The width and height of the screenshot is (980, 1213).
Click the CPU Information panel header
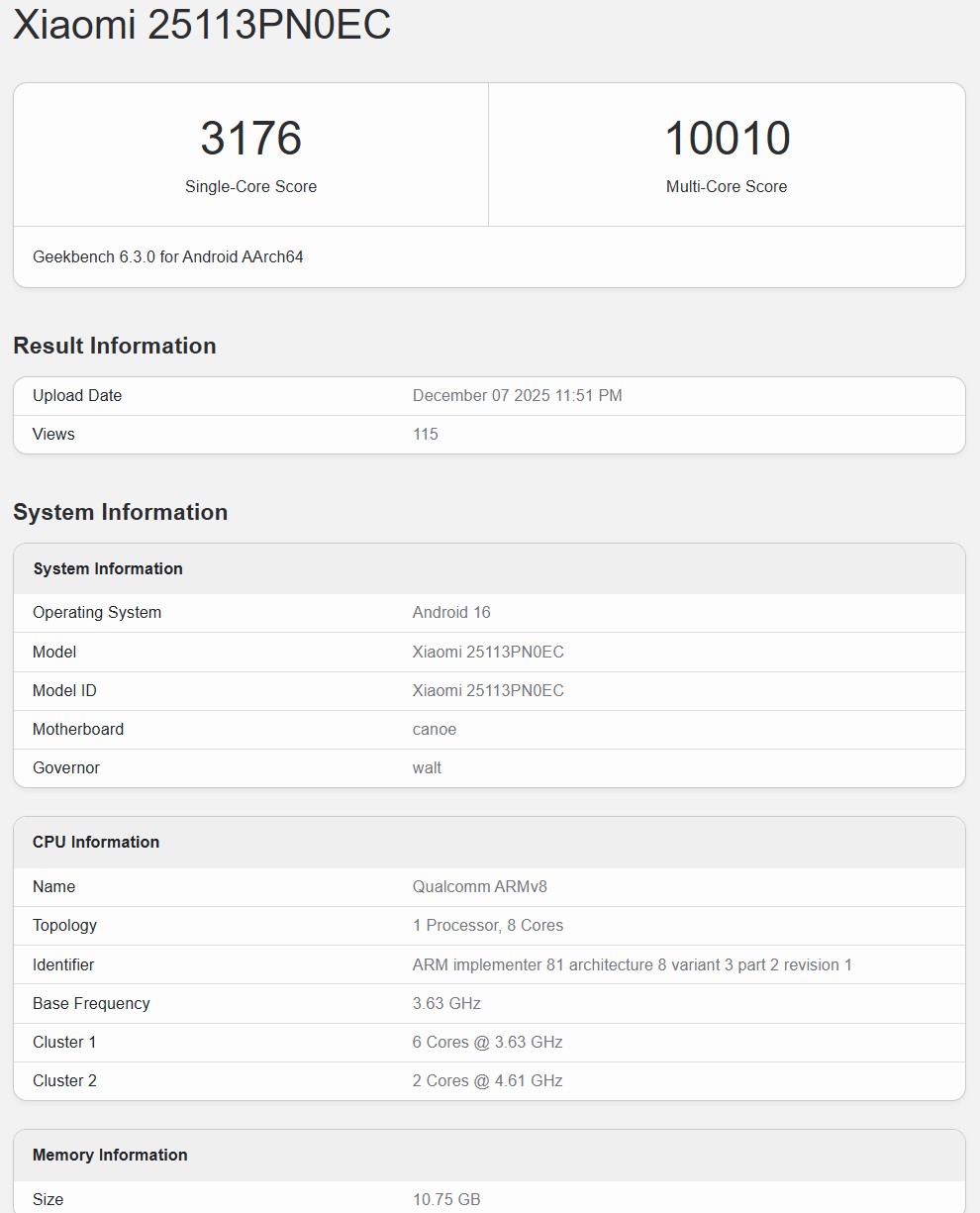click(x=96, y=842)
